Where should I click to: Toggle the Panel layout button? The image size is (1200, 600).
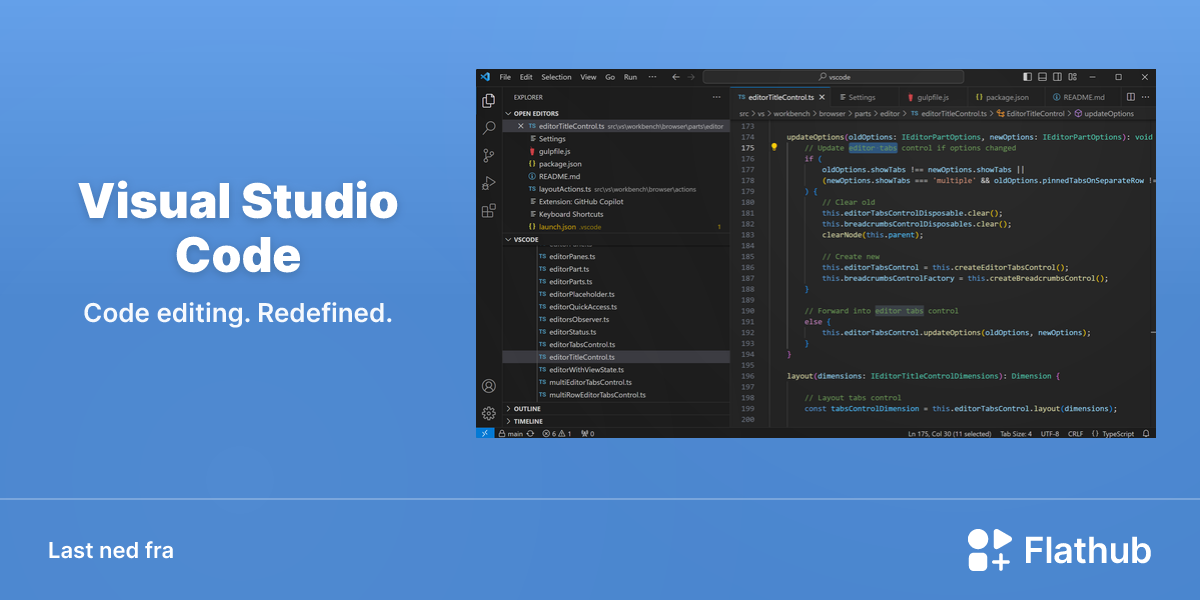[1042, 77]
